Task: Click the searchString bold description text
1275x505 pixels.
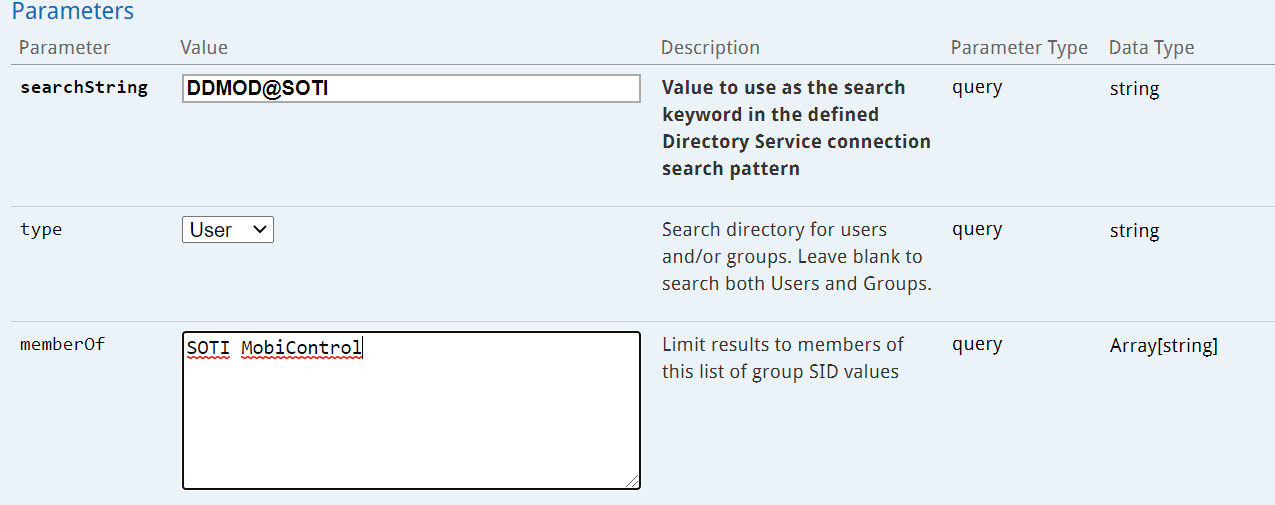Action: pos(796,128)
